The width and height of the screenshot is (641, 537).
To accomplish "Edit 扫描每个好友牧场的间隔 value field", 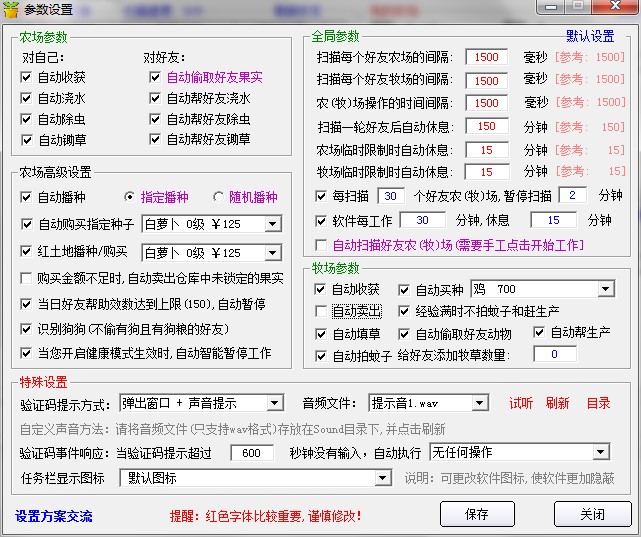I will pyautogui.click(x=486, y=81).
